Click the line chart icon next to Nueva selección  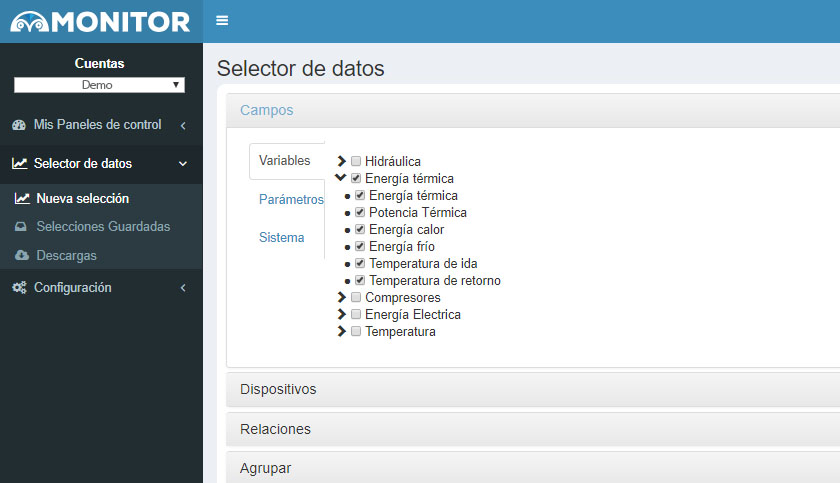pyautogui.click(x=22, y=199)
